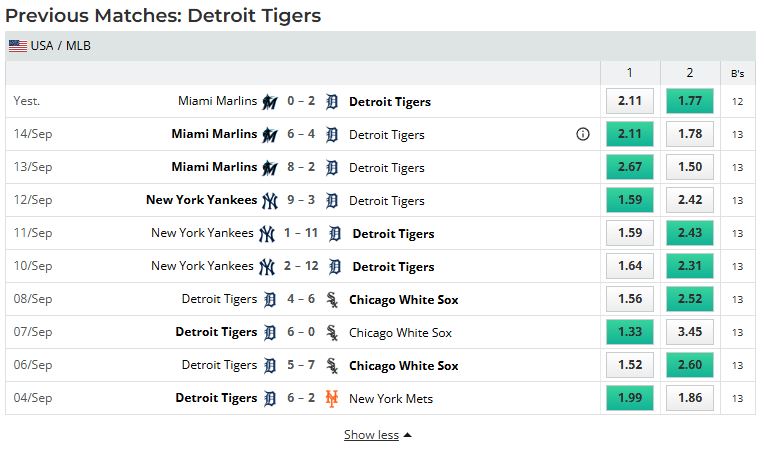This screenshot has width=765, height=450.
Task: Click Marlins logo in the 13/Sep match
Action: pyautogui.click(x=270, y=168)
